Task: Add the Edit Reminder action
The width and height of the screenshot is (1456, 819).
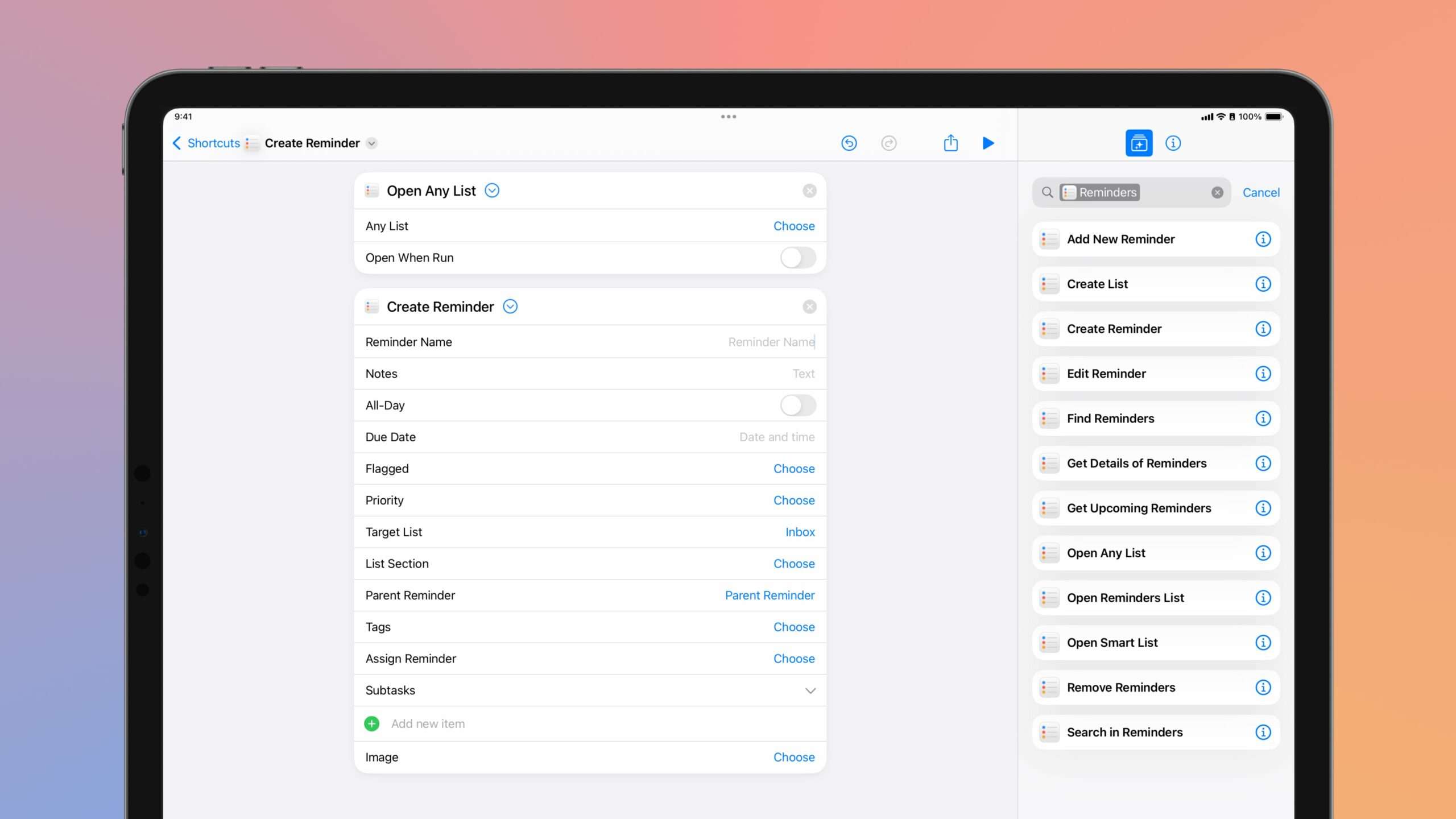Action: coord(1156,374)
